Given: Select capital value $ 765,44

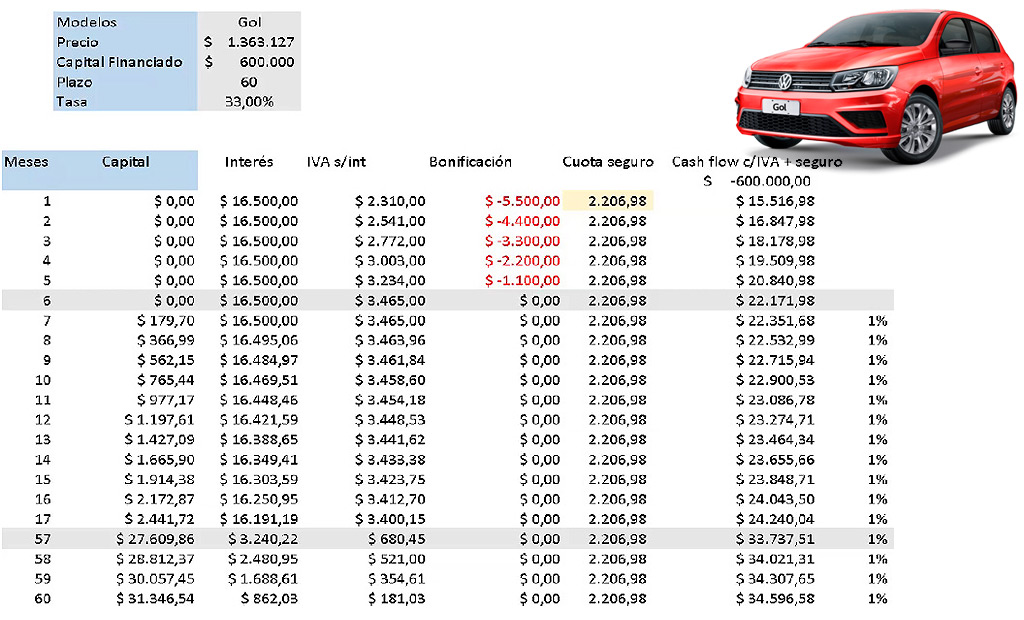Looking at the screenshot, I should click(166, 380).
